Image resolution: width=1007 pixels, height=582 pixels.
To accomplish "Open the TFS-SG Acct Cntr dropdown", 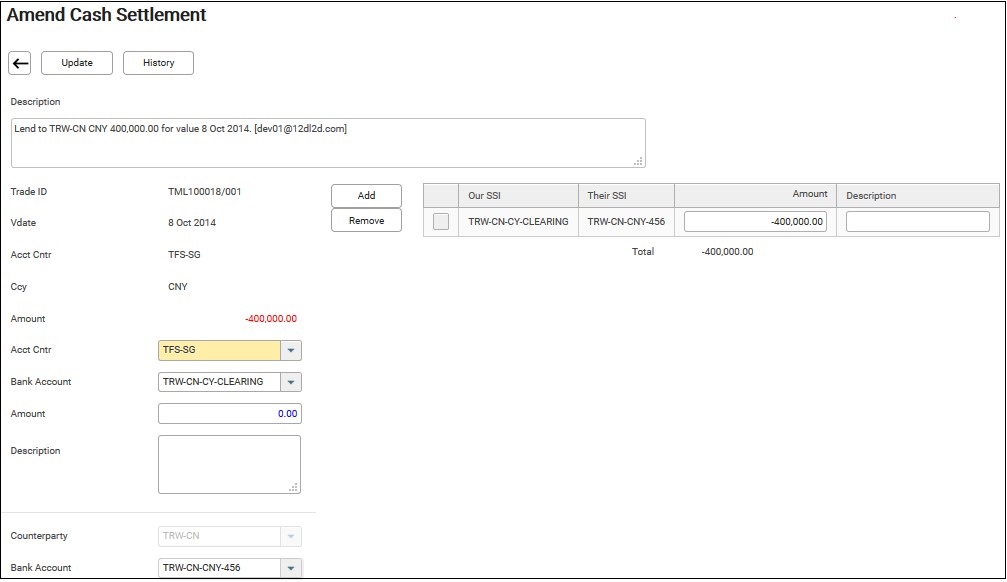I will (x=291, y=350).
